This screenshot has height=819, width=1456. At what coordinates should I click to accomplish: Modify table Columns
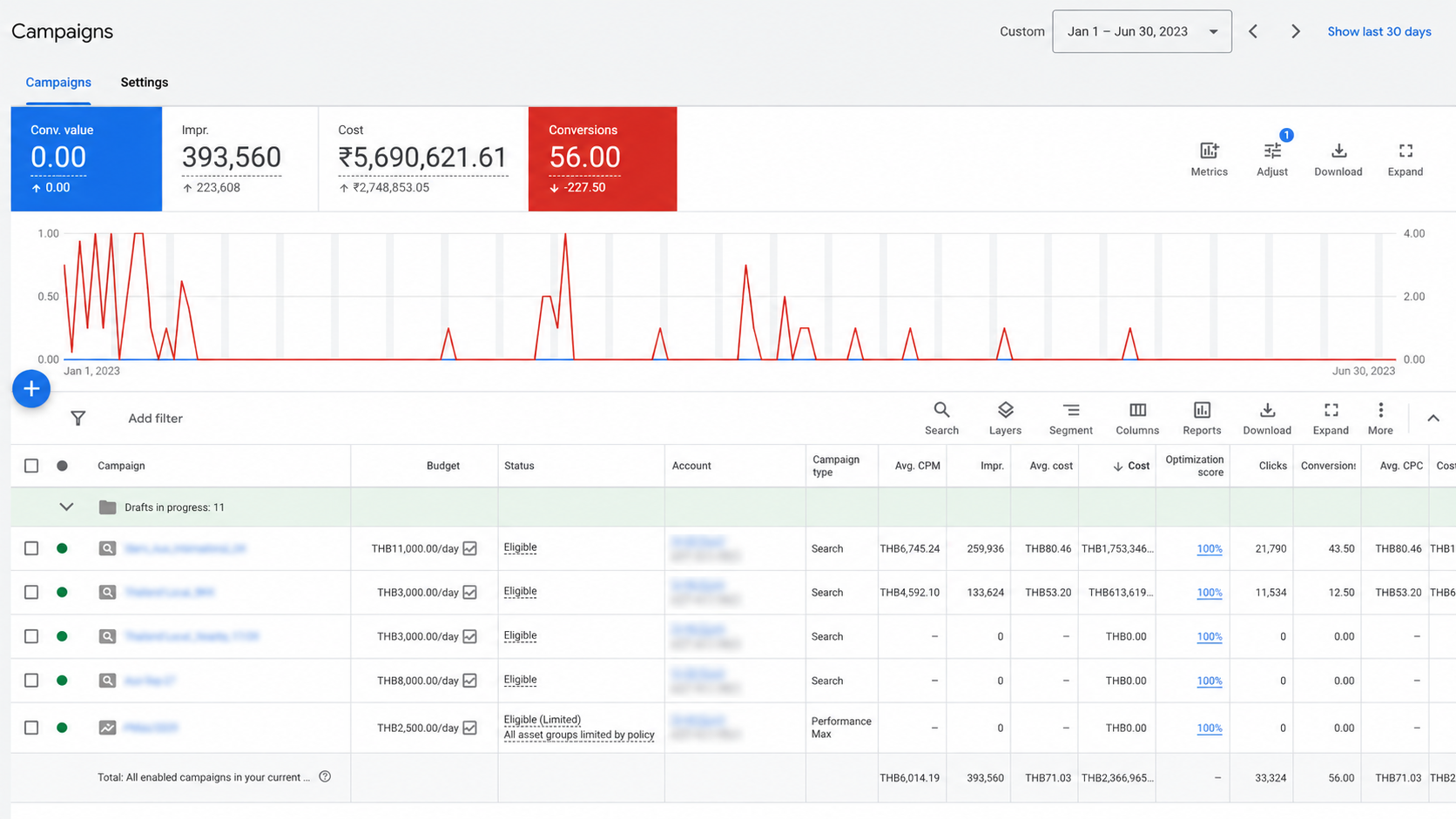click(x=1137, y=418)
